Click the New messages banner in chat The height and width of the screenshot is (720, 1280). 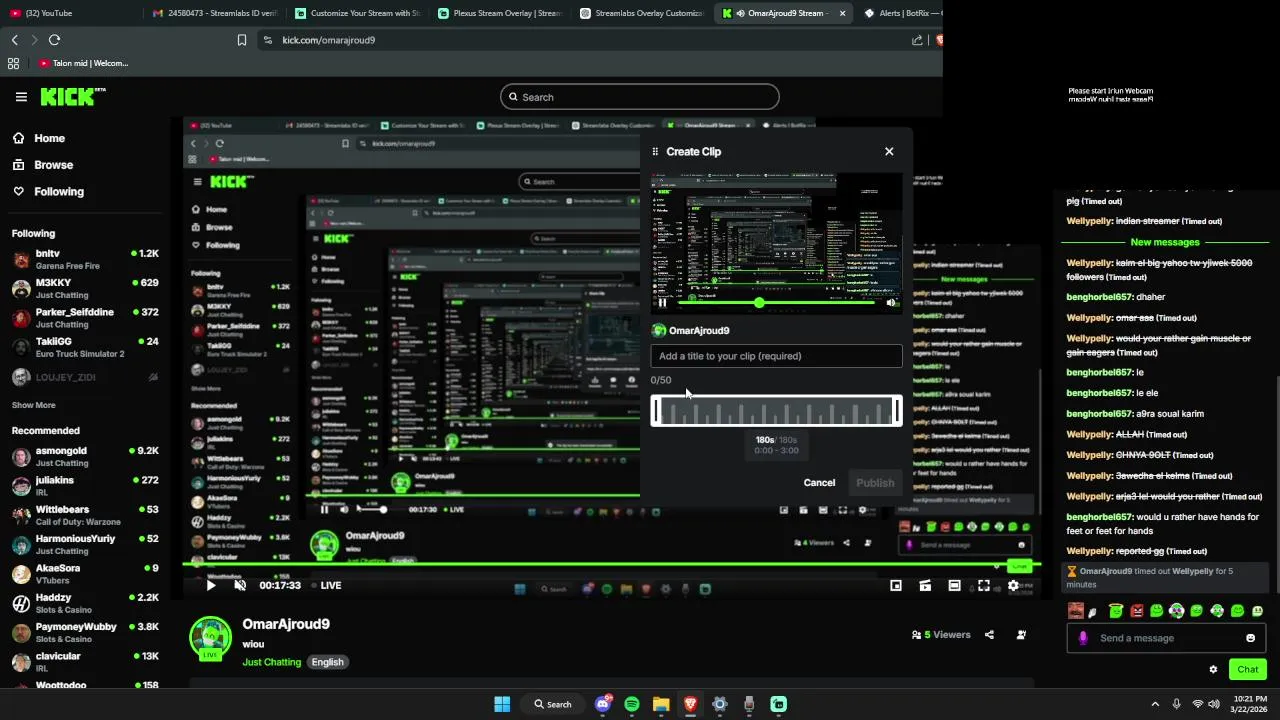pyautogui.click(x=1165, y=242)
